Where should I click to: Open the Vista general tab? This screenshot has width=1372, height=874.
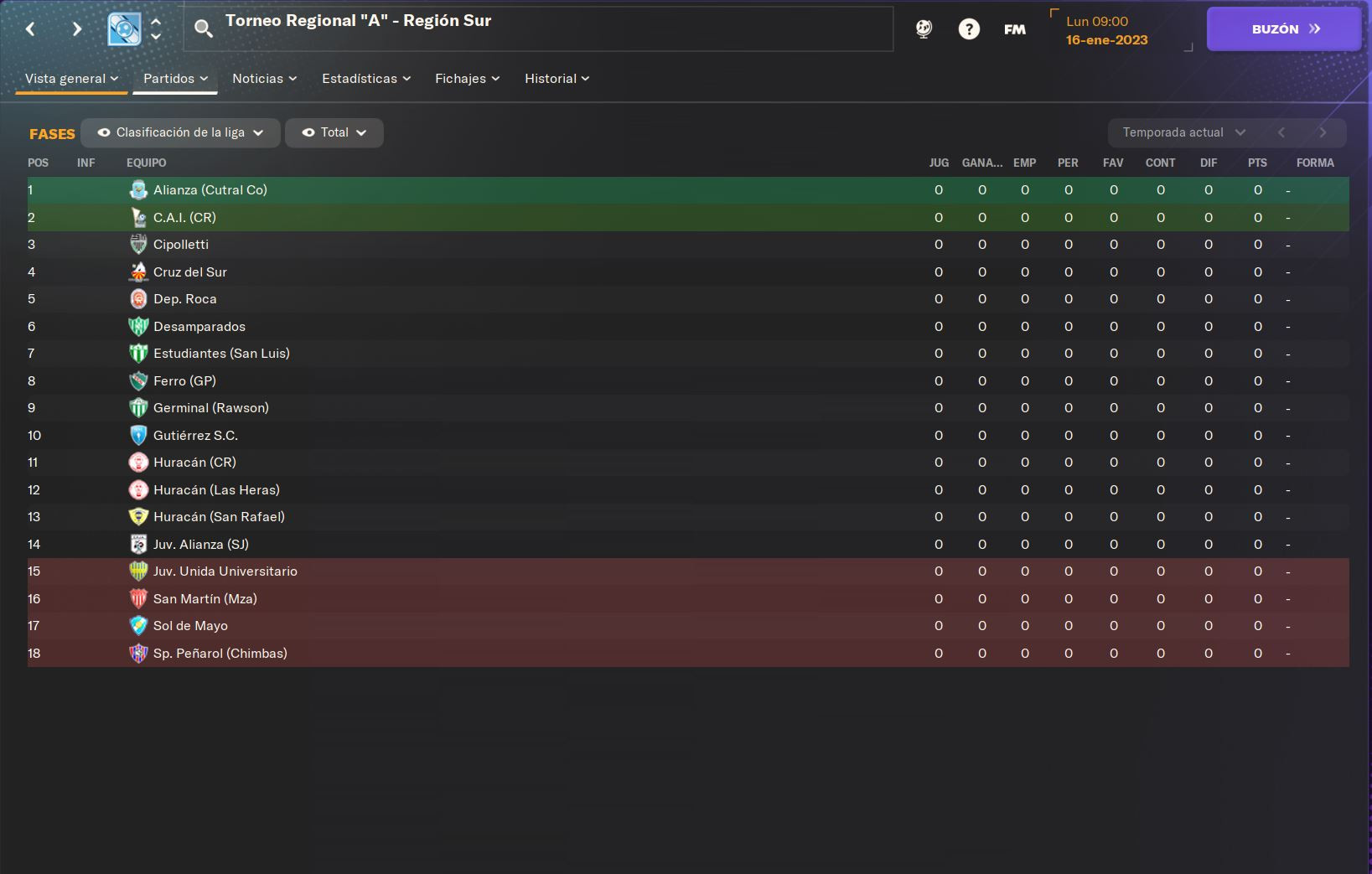[71, 79]
